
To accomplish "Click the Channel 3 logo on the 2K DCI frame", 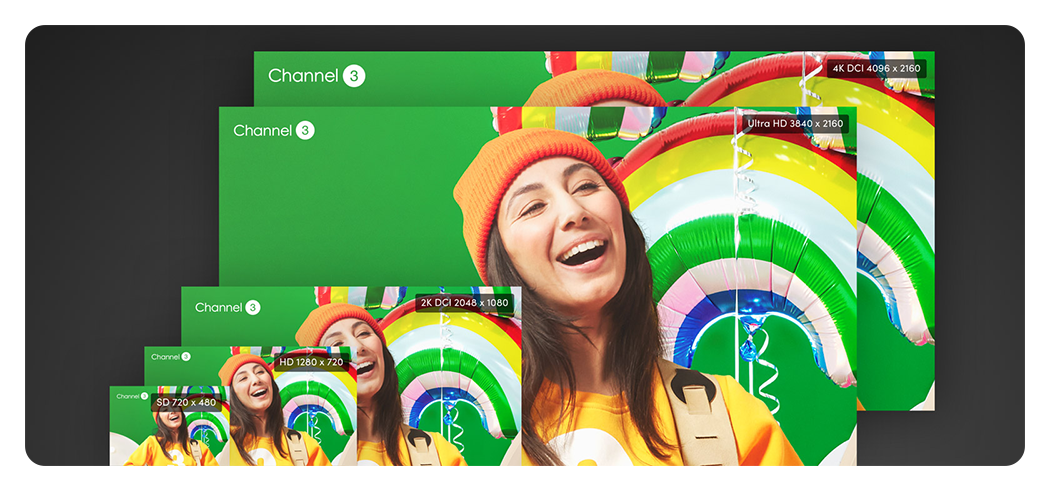I will [228, 307].
